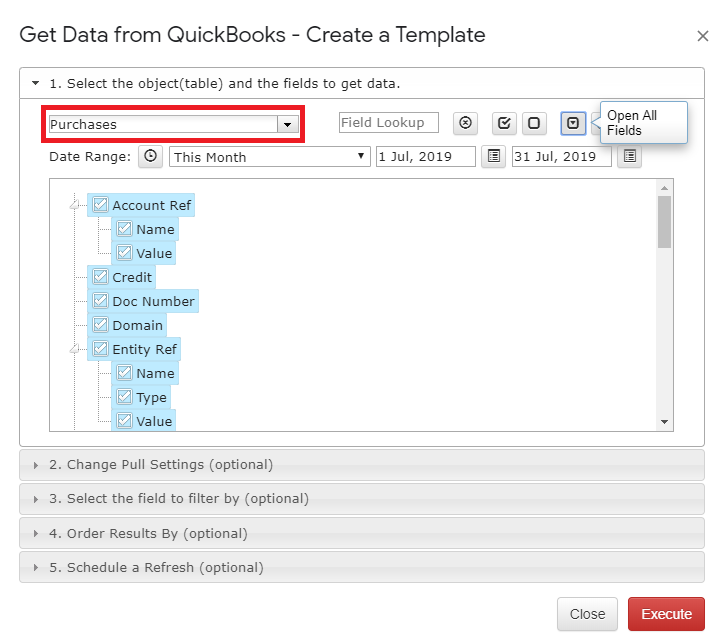
Task: Click the field list scrollbar thumb
Action: pyautogui.click(x=664, y=222)
